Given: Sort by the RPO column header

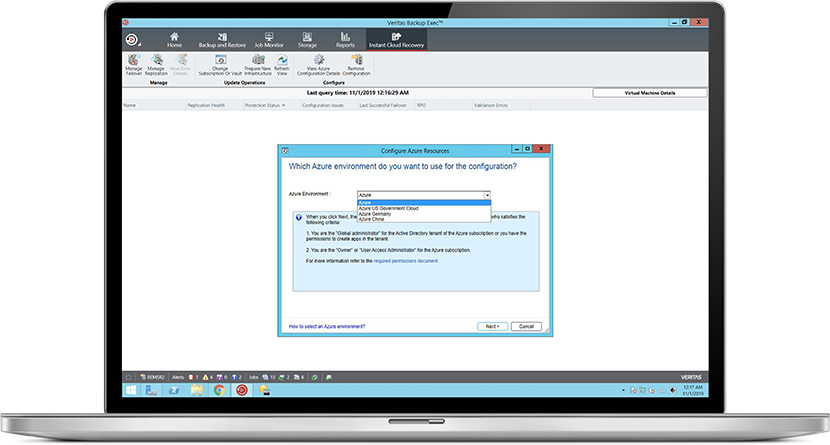Looking at the screenshot, I should point(443,105).
